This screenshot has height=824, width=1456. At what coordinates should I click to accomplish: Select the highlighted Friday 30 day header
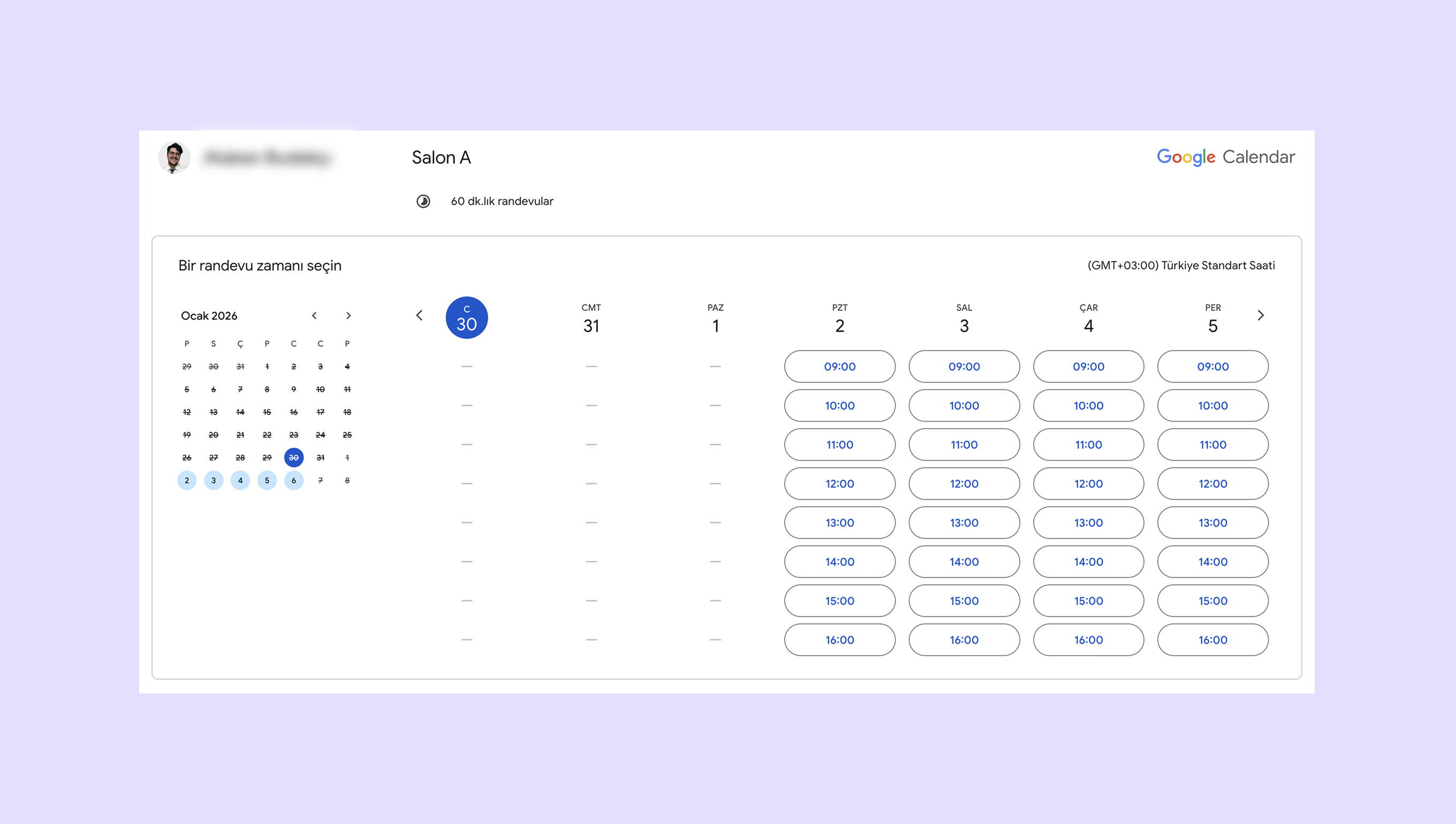click(x=466, y=317)
